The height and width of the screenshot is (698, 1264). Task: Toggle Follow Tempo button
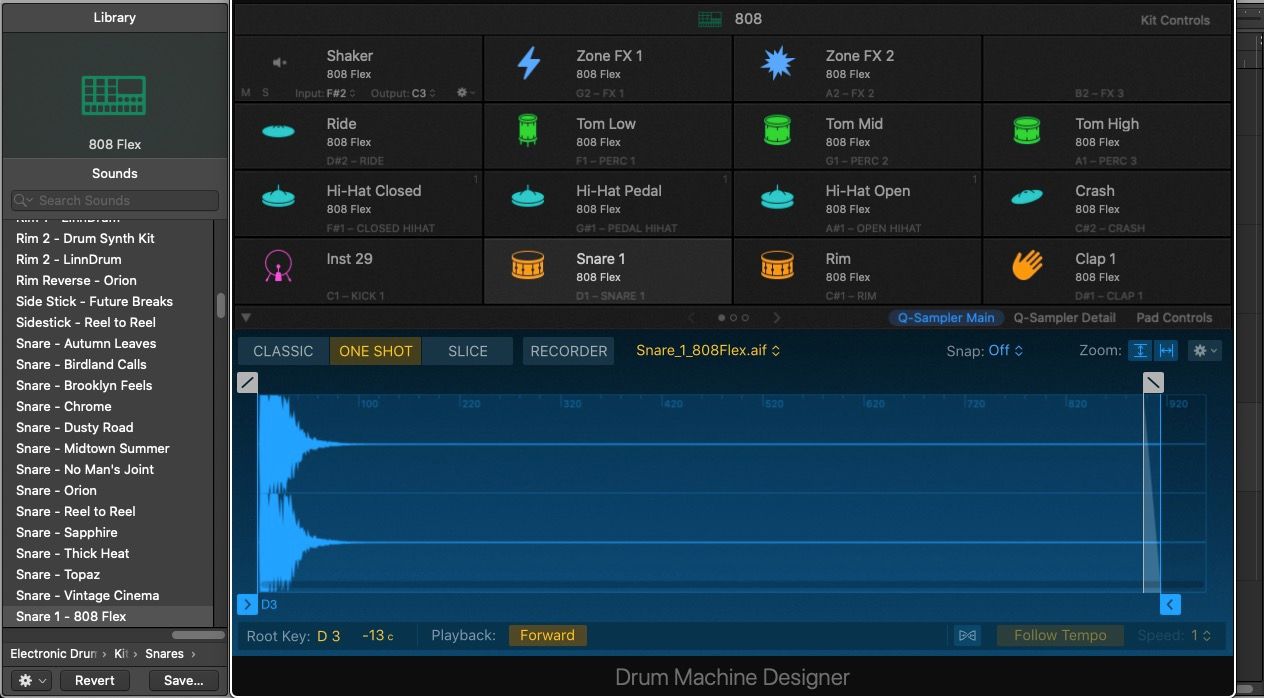[x=1060, y=635]
